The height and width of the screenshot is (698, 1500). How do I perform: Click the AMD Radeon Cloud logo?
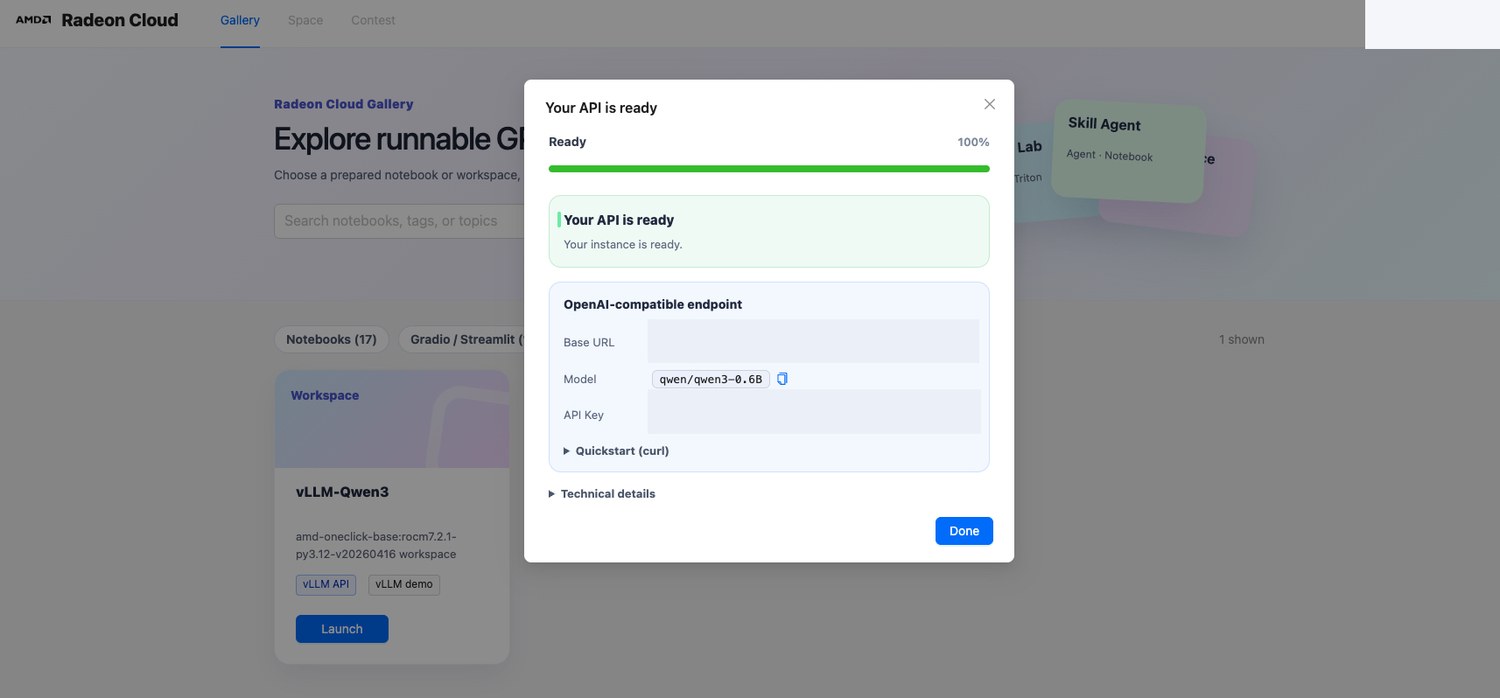click(x=97, y=20)
